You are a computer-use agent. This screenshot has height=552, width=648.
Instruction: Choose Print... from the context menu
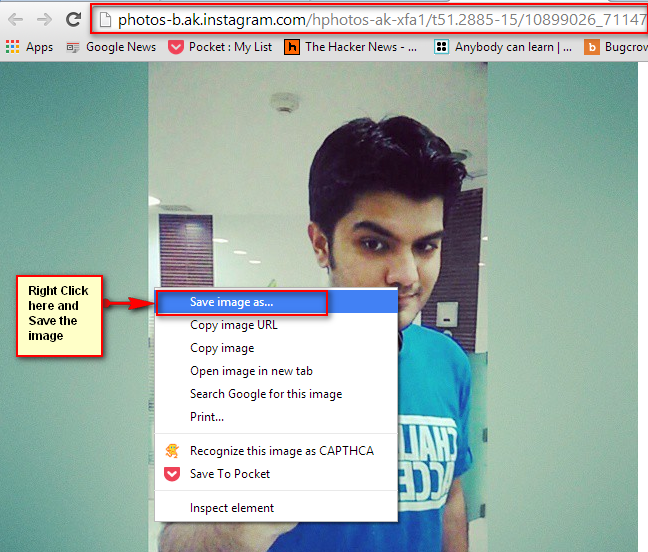276,417
